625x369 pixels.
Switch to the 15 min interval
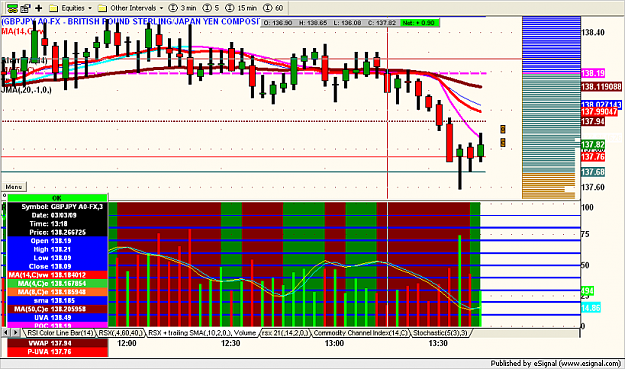[x=241, y=8]
